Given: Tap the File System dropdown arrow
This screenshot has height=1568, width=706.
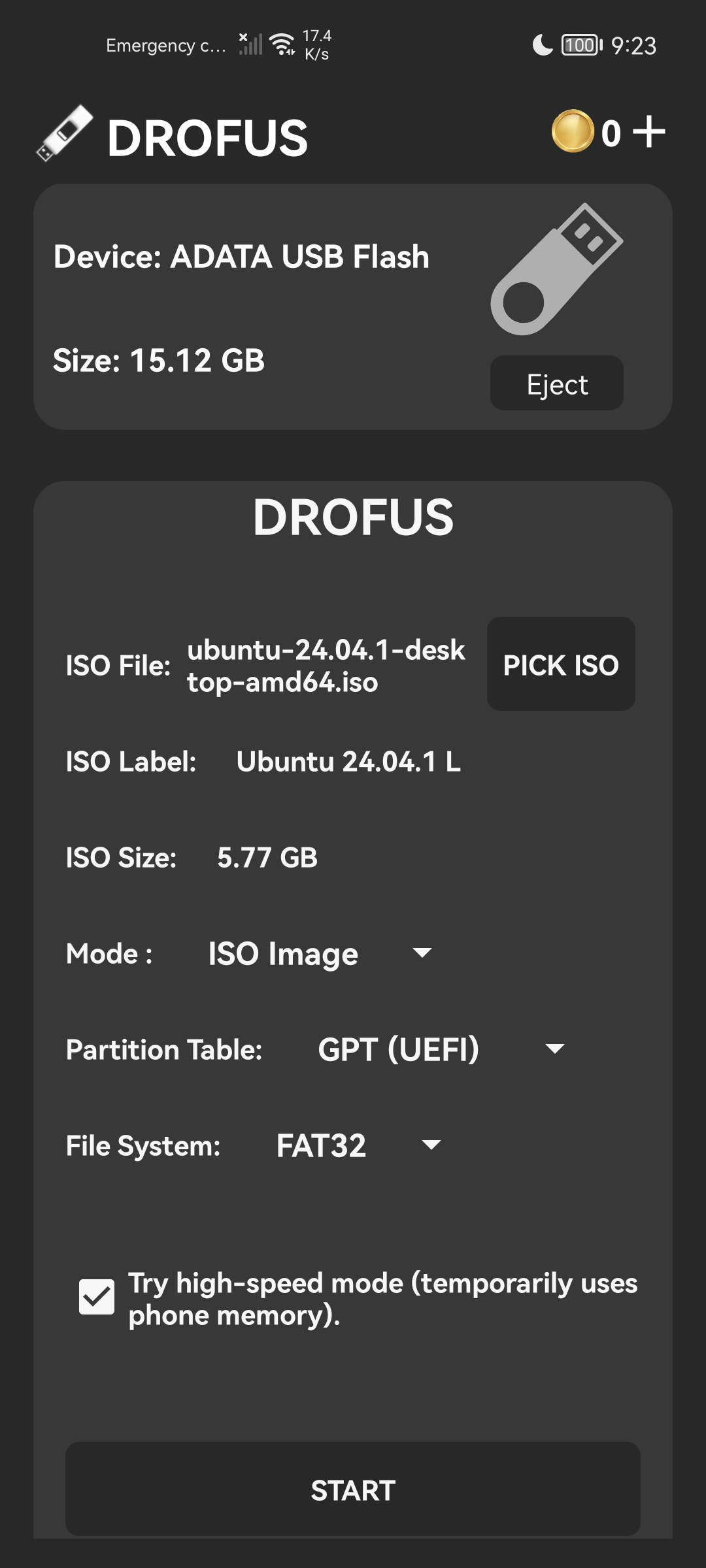Looking at the screenshot, I should tap(431, 1145).
